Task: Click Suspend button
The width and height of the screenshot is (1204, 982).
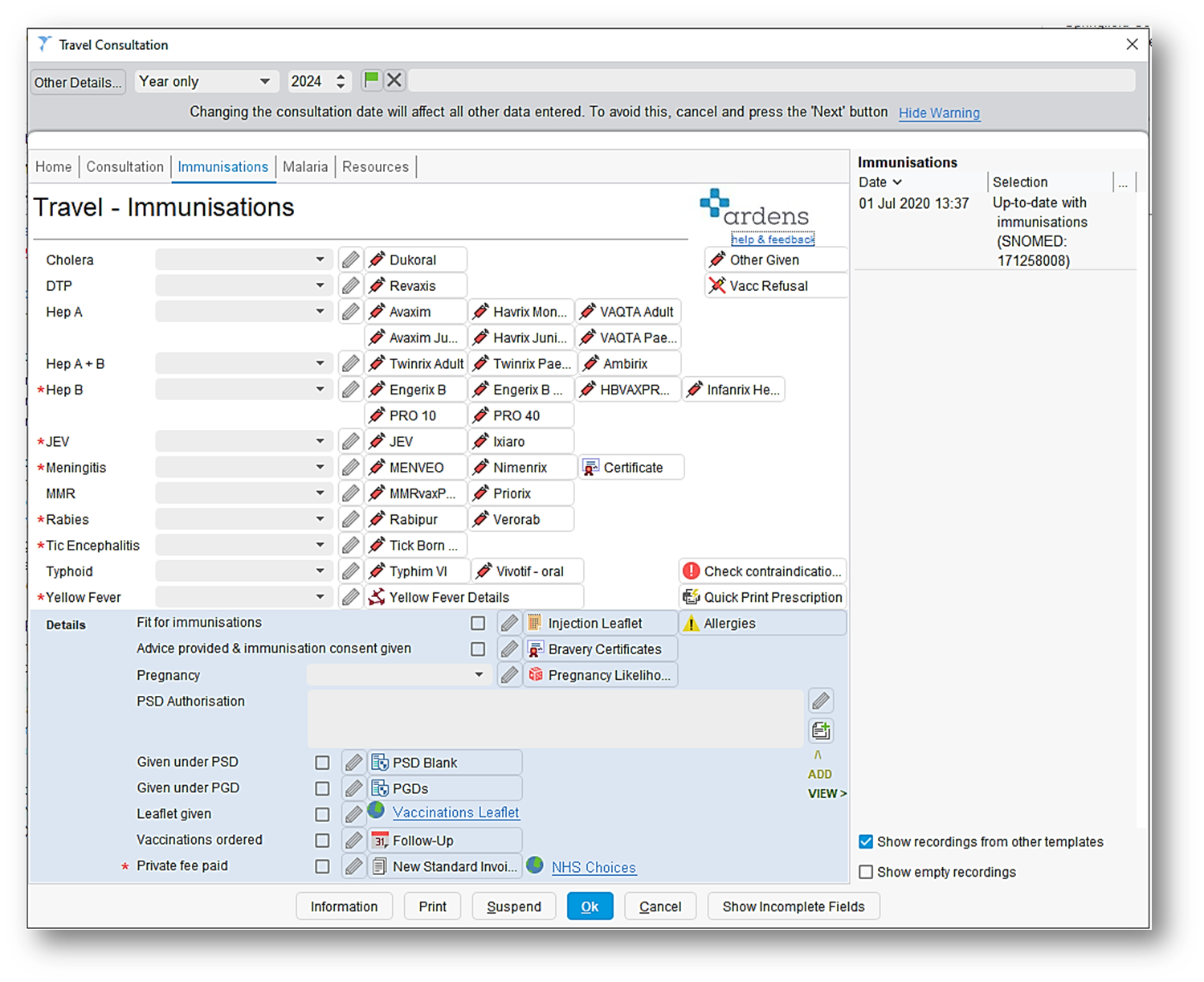Action: [513, 906]
